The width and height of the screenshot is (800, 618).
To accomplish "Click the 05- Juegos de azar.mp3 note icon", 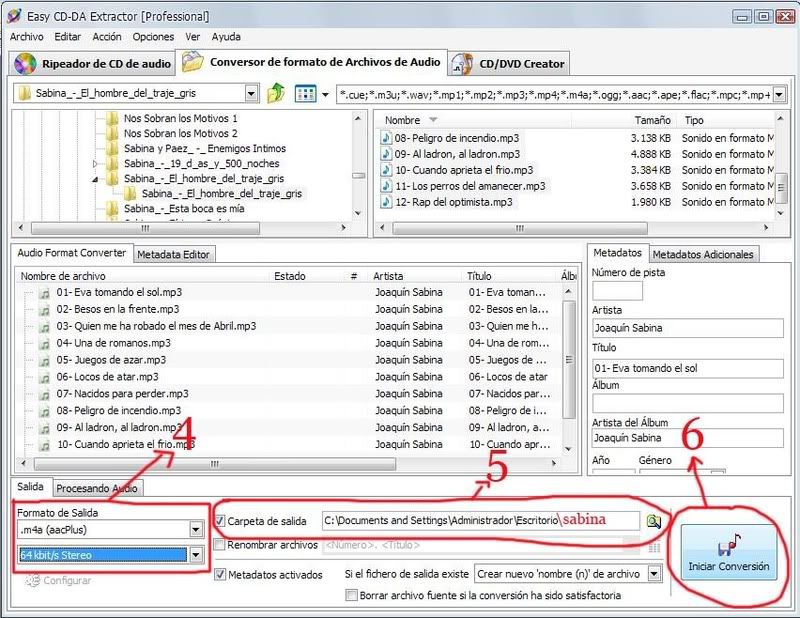I will tap(45, 360).
